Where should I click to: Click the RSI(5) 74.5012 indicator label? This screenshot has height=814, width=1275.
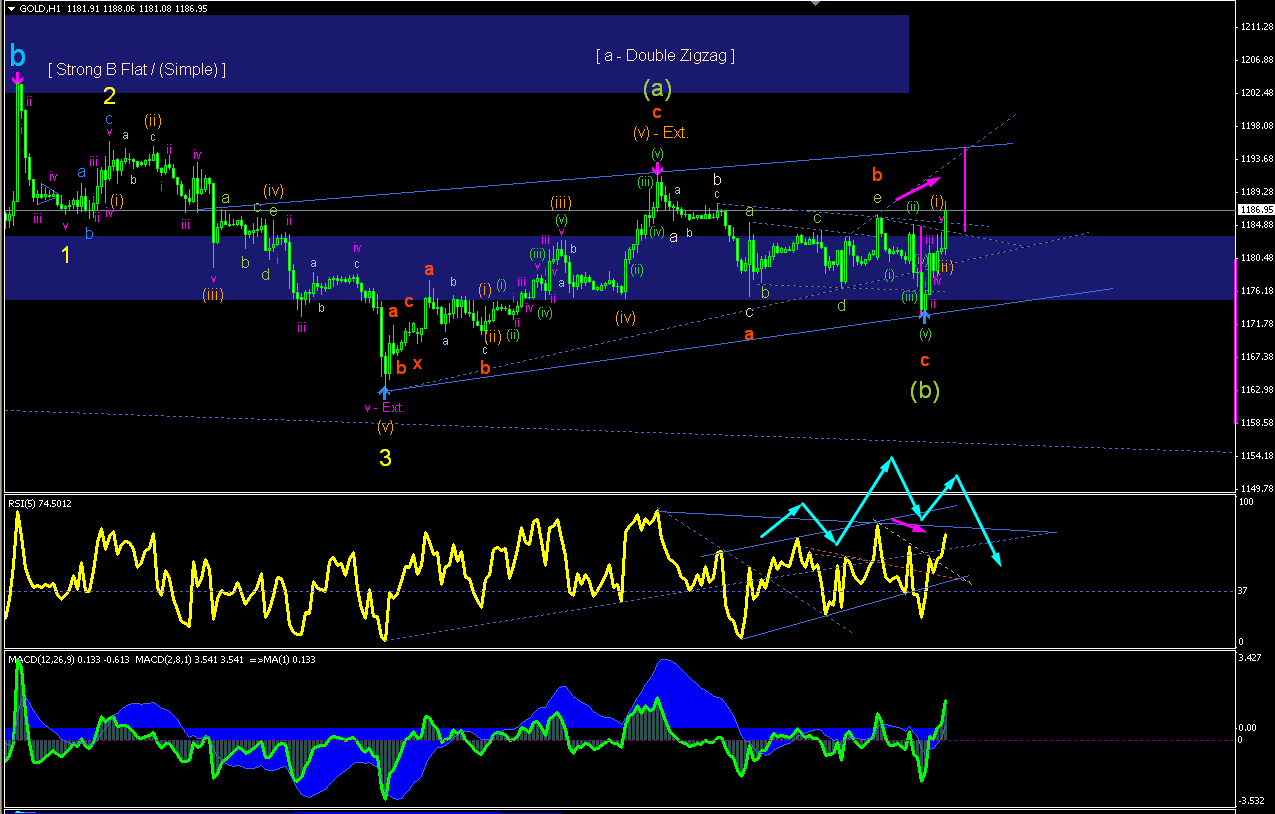(41, 503)
